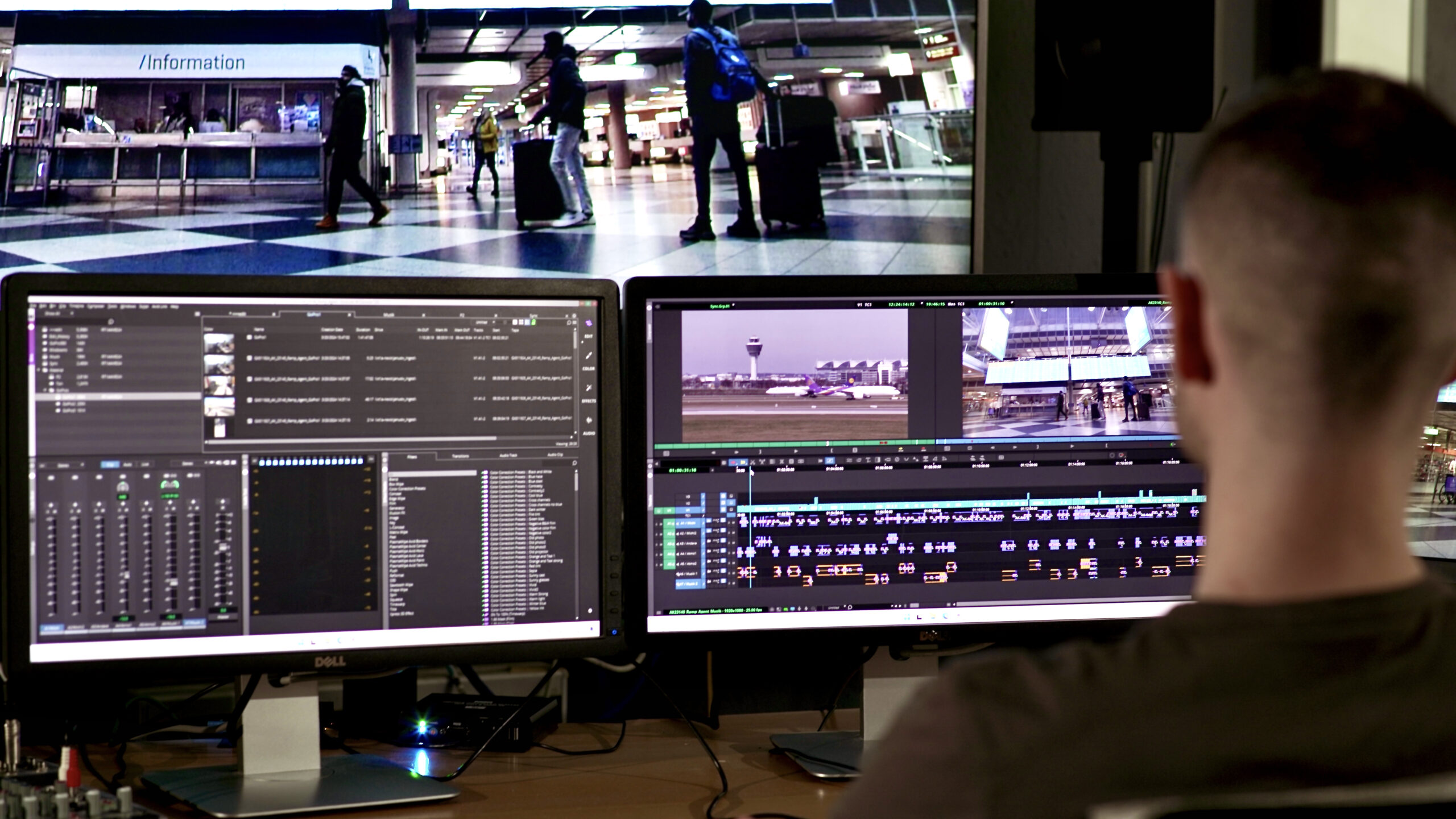Click the yellow Splice-In button
1456x819 pixels.
[x=901, y=449]
